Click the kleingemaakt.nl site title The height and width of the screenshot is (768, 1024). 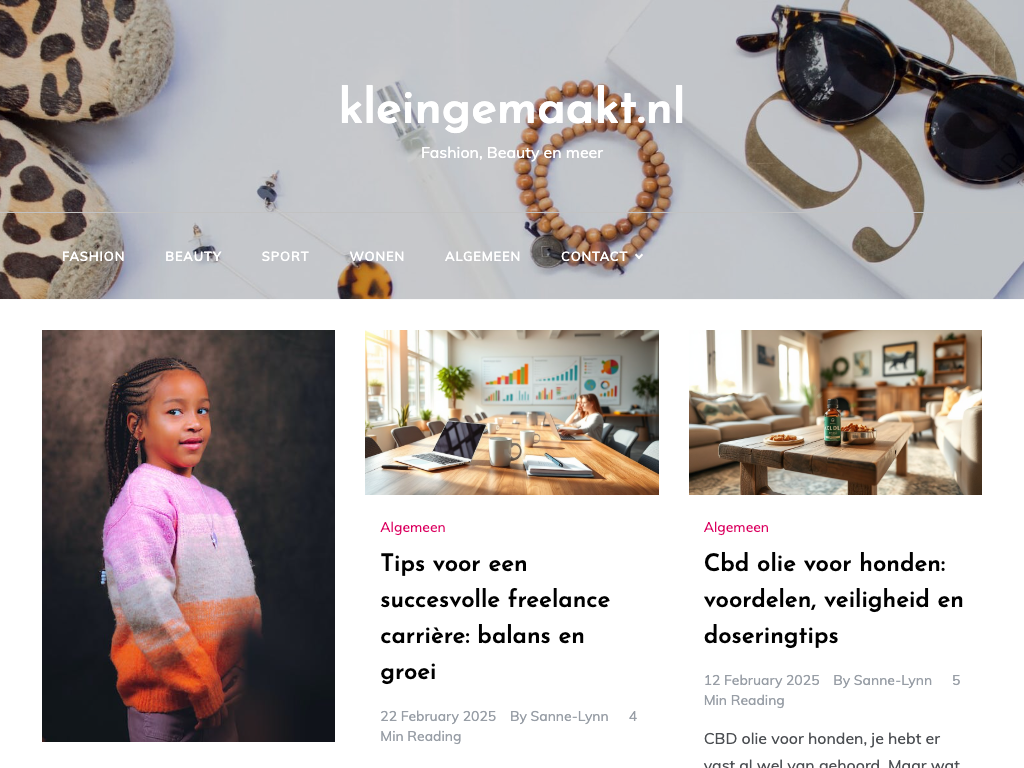512,106
